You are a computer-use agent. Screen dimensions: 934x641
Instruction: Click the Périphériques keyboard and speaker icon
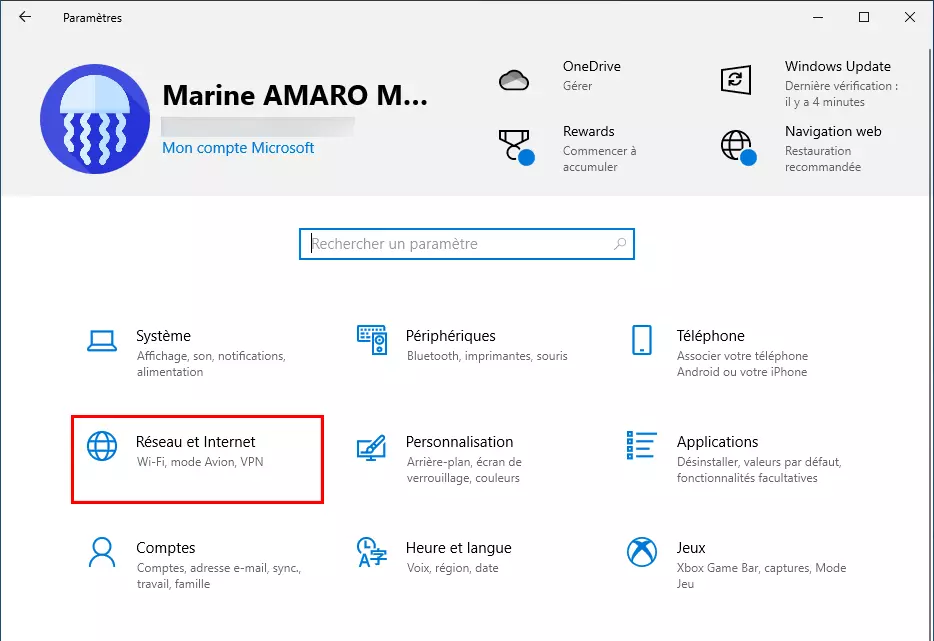tap(372, 340)
